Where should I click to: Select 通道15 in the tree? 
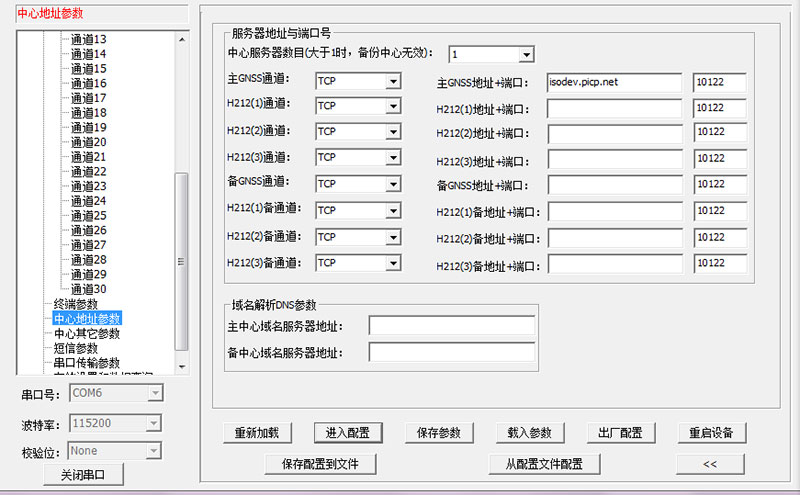(x=88, y=69)
